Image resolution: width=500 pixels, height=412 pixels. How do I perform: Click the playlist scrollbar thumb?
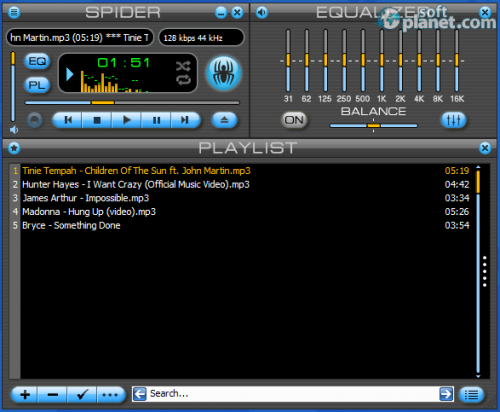(x=478, y=182)
